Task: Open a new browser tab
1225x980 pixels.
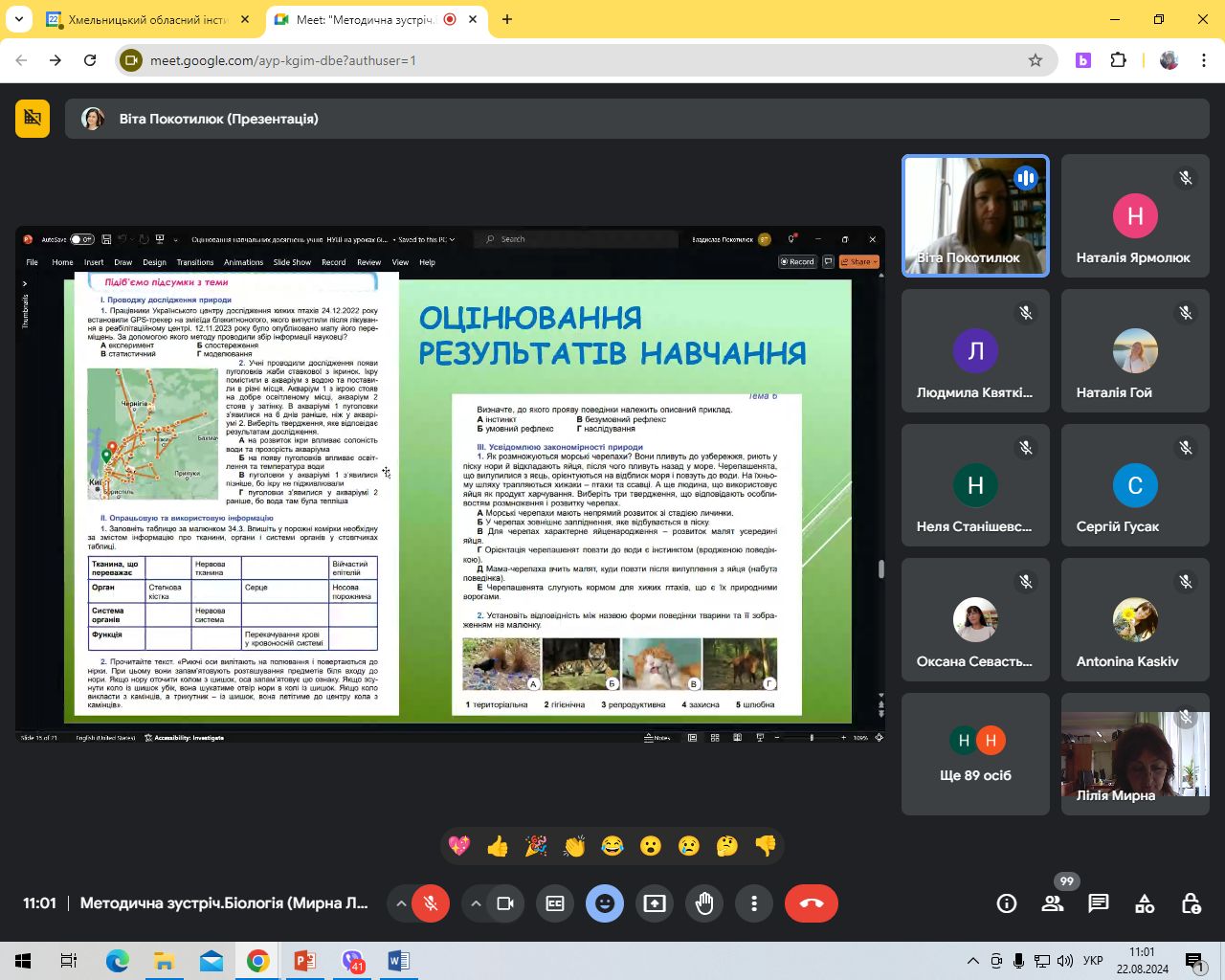Action: [507, 19]
